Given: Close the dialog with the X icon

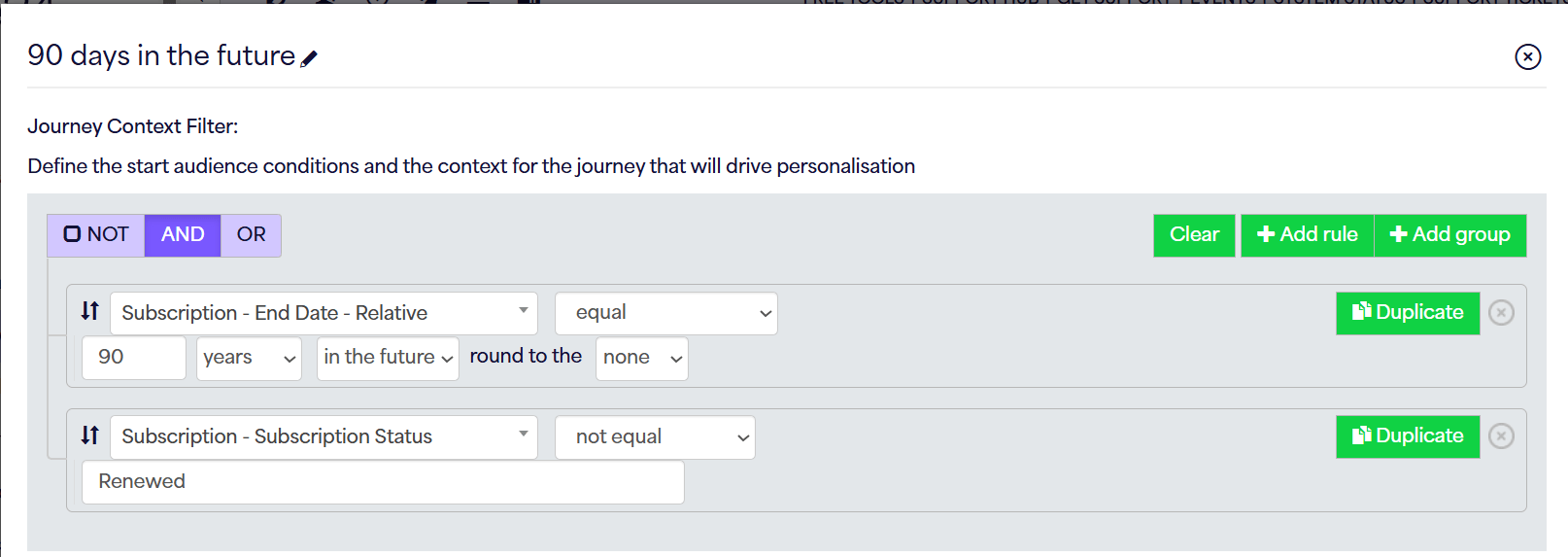Looking at the screenshot, I should 1527,57.
